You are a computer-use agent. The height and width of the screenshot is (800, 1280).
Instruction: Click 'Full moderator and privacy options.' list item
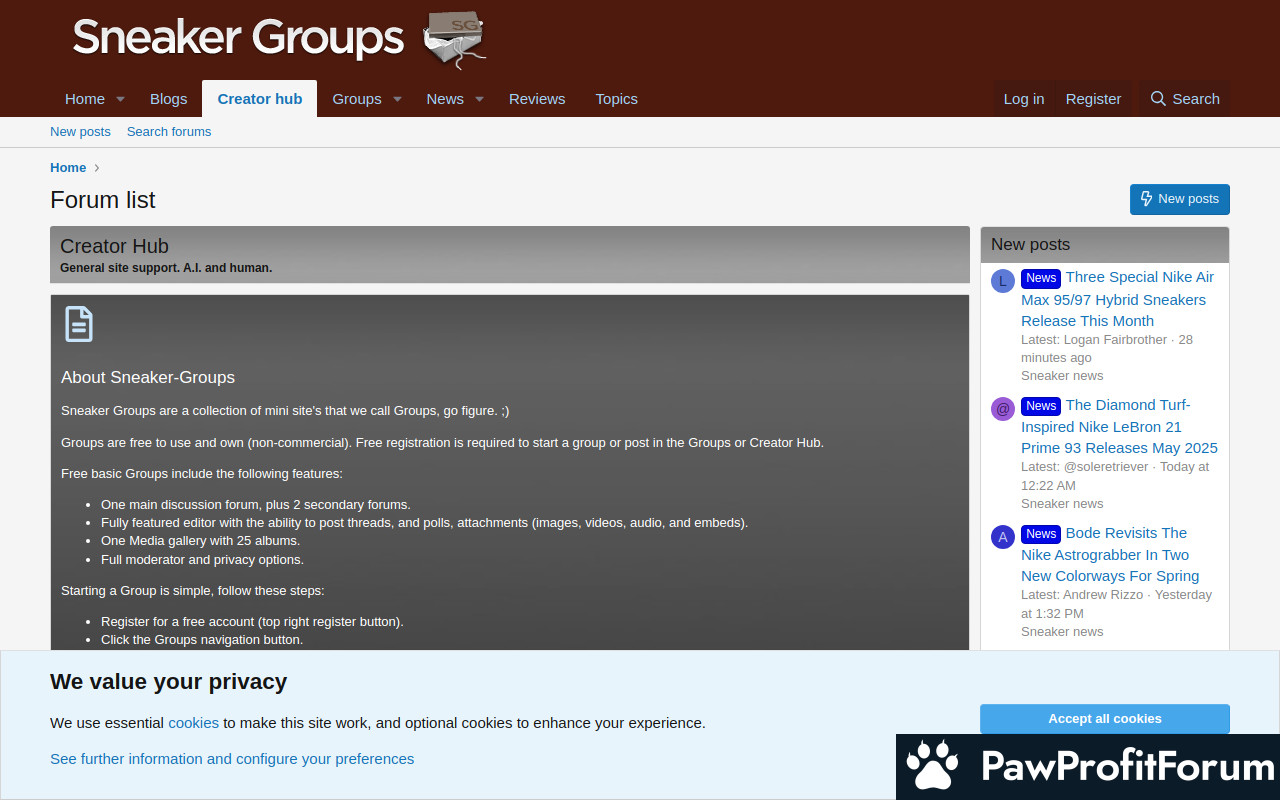point(202,560)
